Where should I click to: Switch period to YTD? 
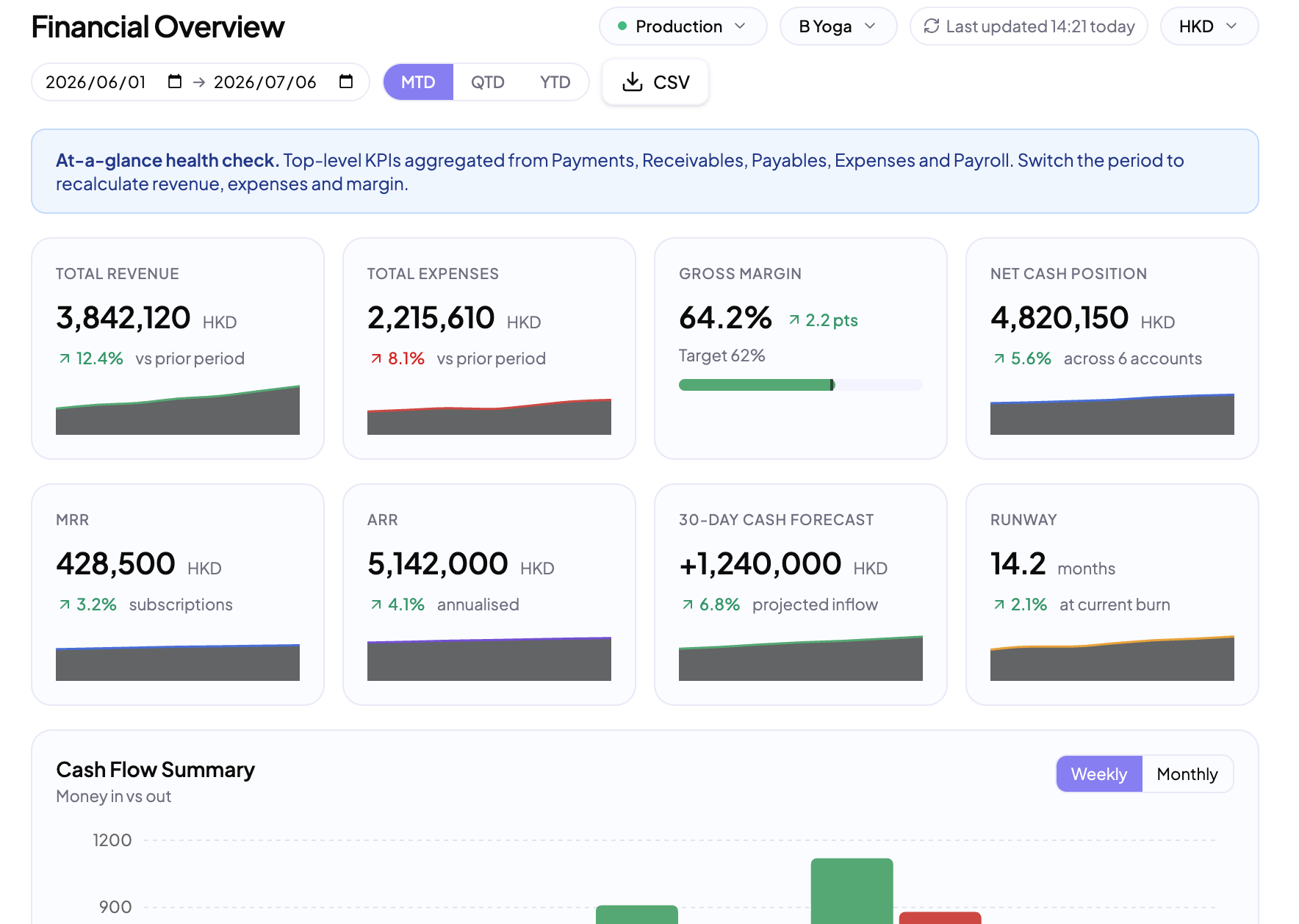(555, 82)
